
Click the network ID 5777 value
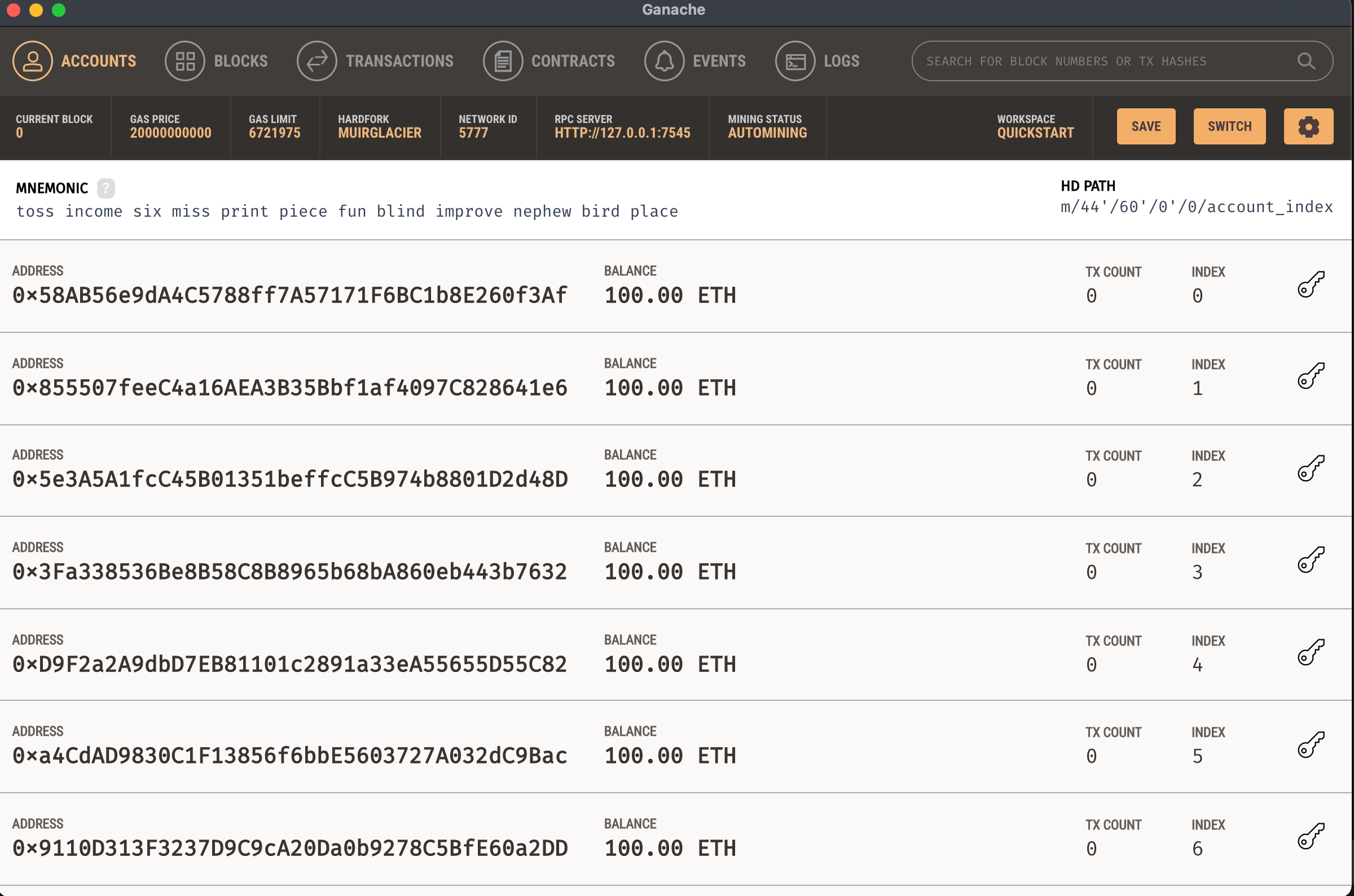473,133
